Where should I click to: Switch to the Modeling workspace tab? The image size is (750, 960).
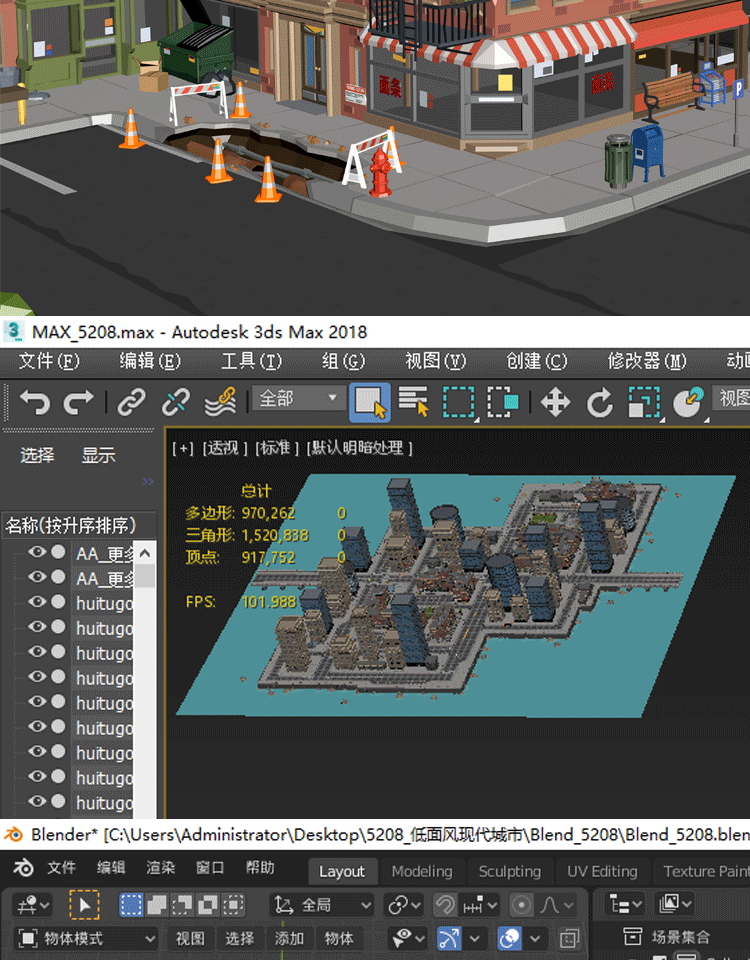(421, 871)
